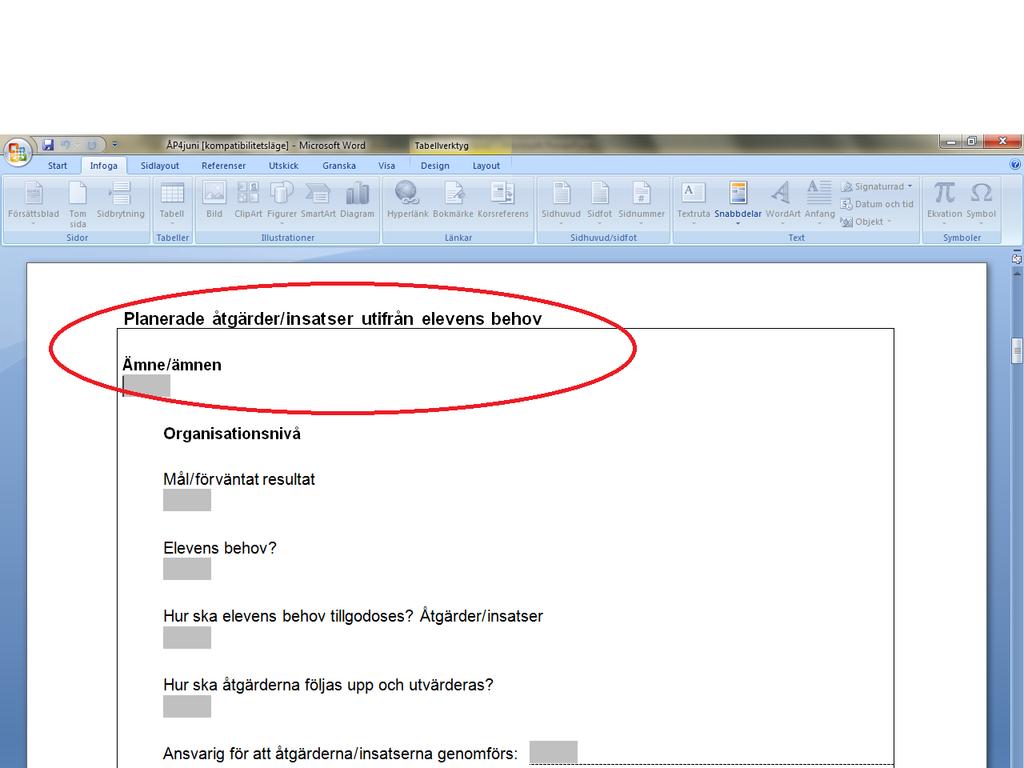Click the form field under Mål/förväntat resultat
The height and width of the screenshot is (768, 1024).
point(187,500)
